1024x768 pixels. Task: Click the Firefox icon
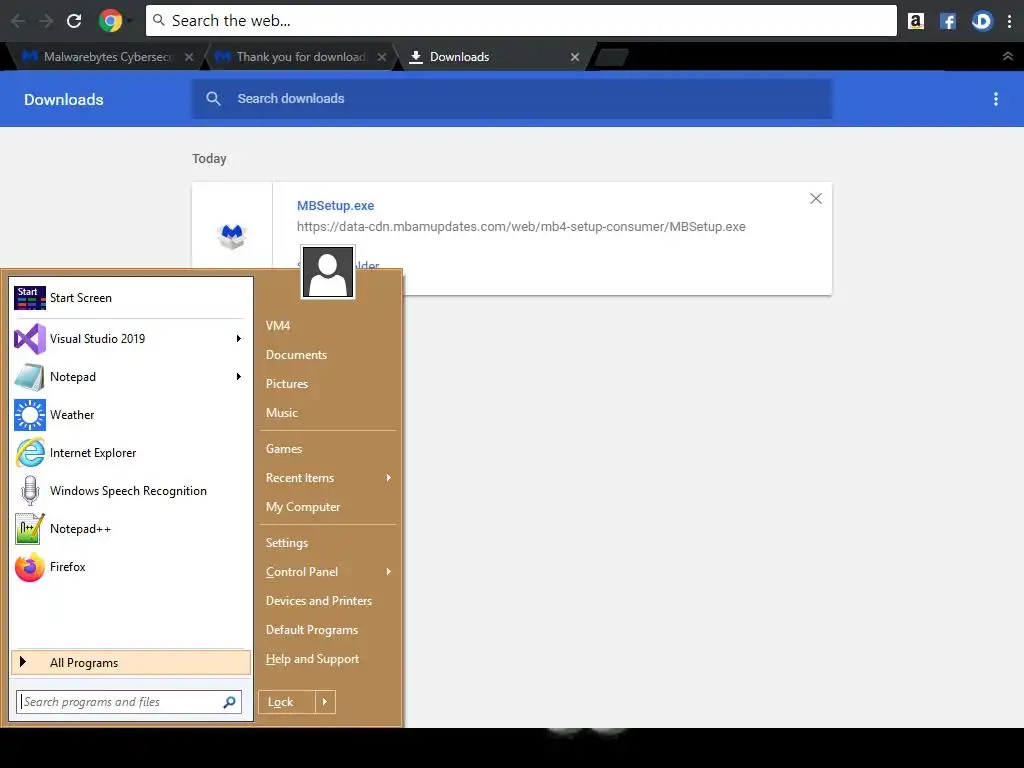[30, 567]
